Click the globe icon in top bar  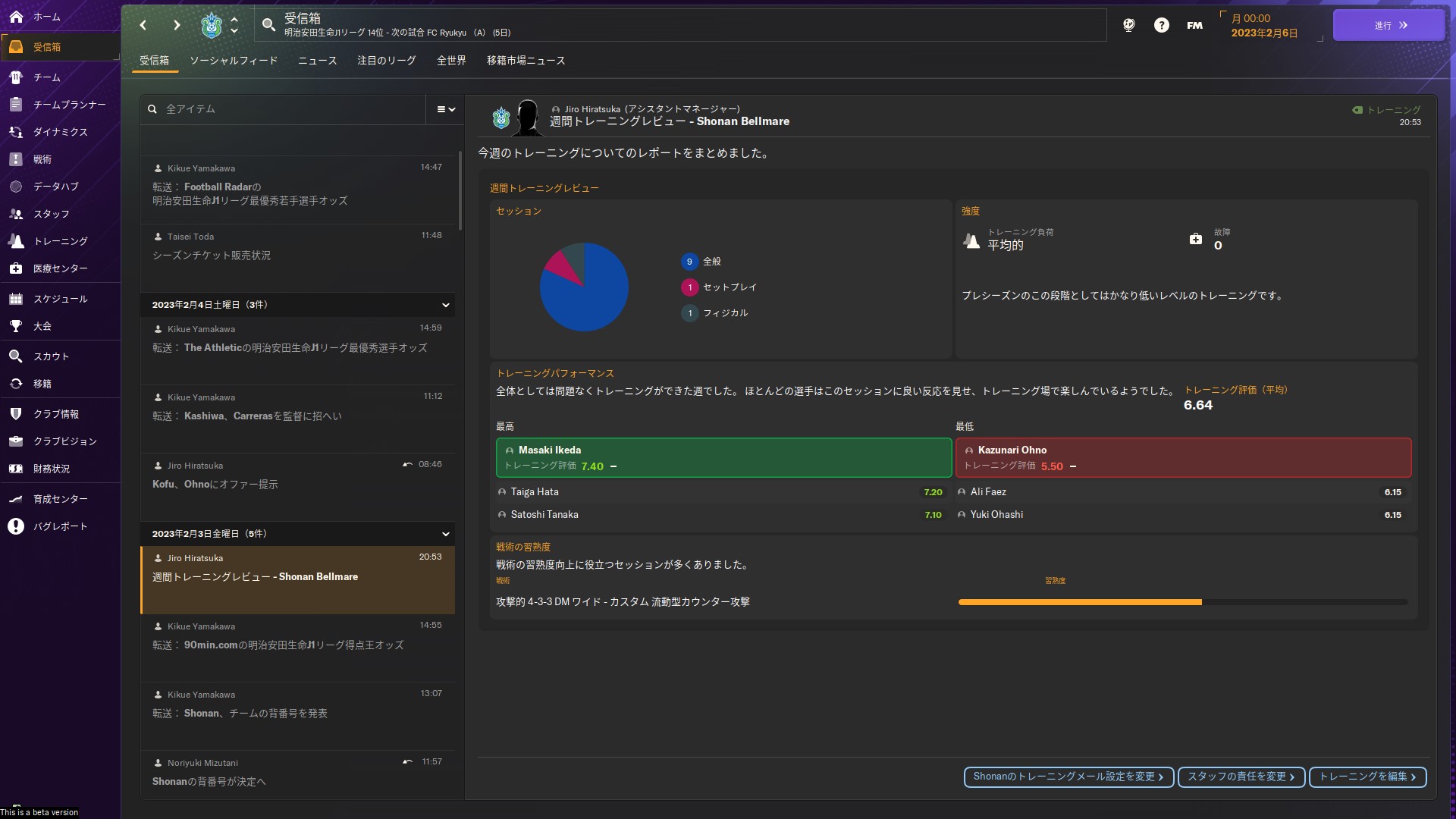1128,25
